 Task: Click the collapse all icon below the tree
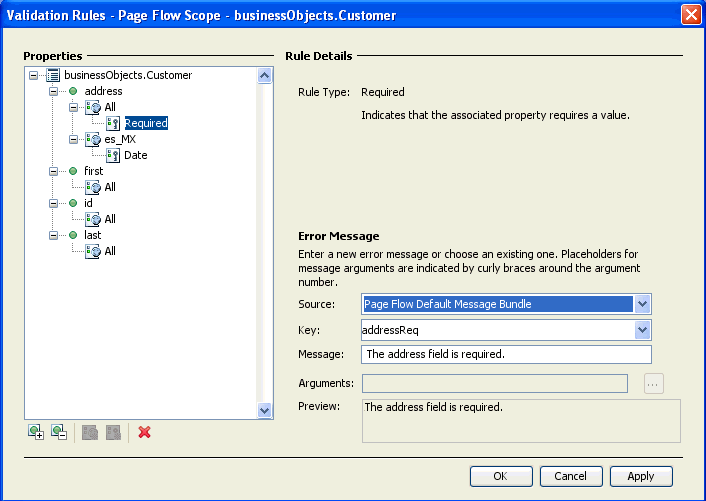[58, 432]
